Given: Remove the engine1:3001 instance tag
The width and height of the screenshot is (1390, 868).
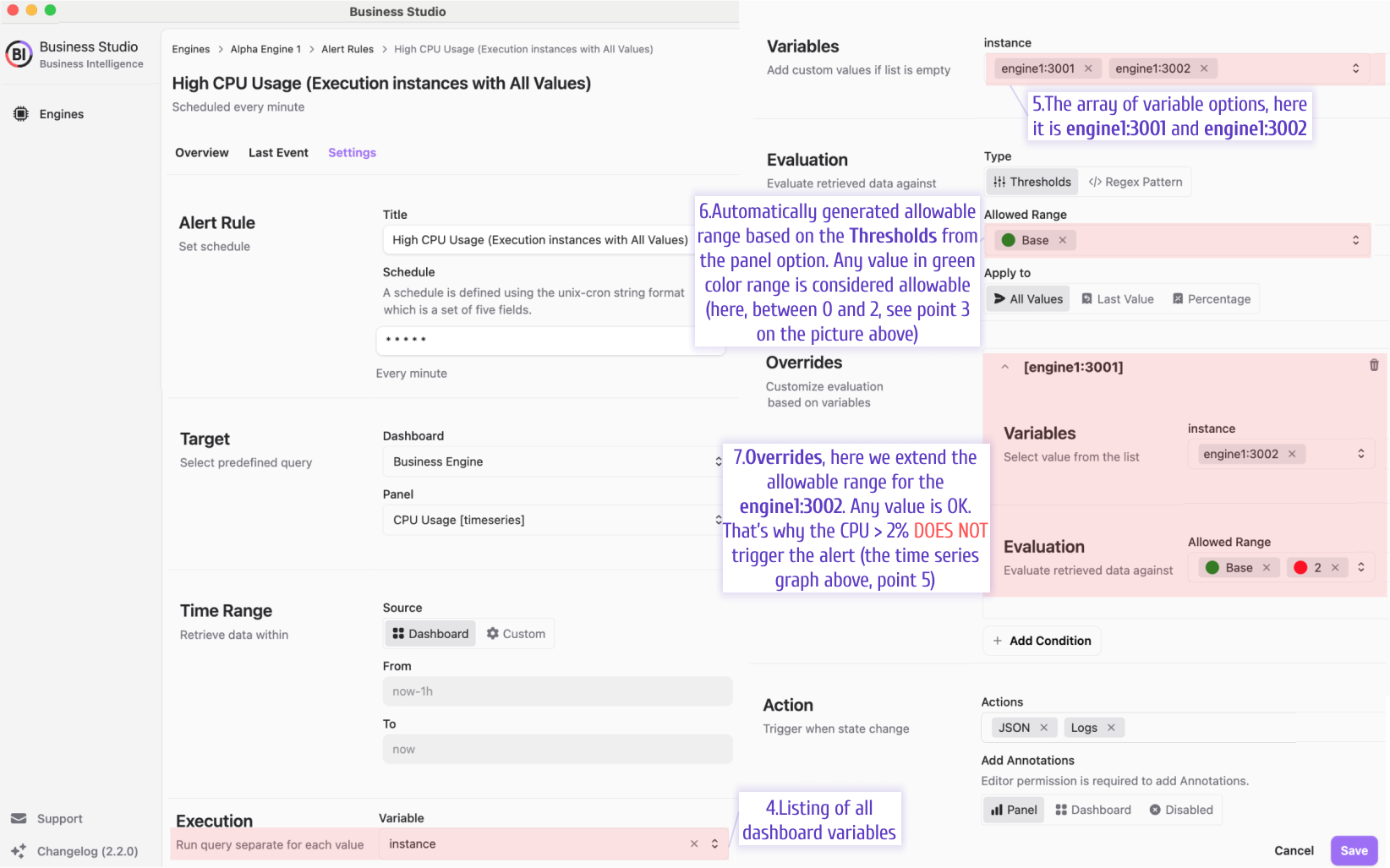Looking at the screenshot, I should point(1088,68).
